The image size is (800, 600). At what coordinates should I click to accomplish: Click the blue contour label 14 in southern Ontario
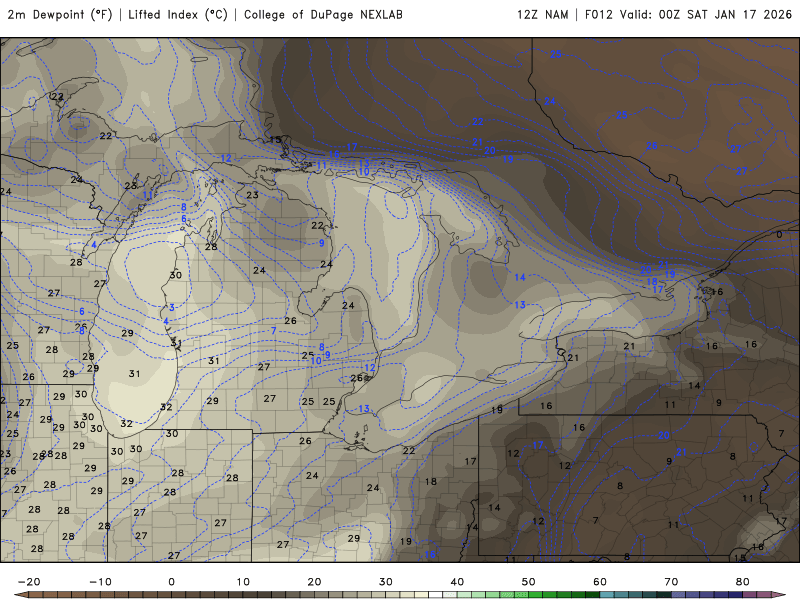click(x=520, y=278)
